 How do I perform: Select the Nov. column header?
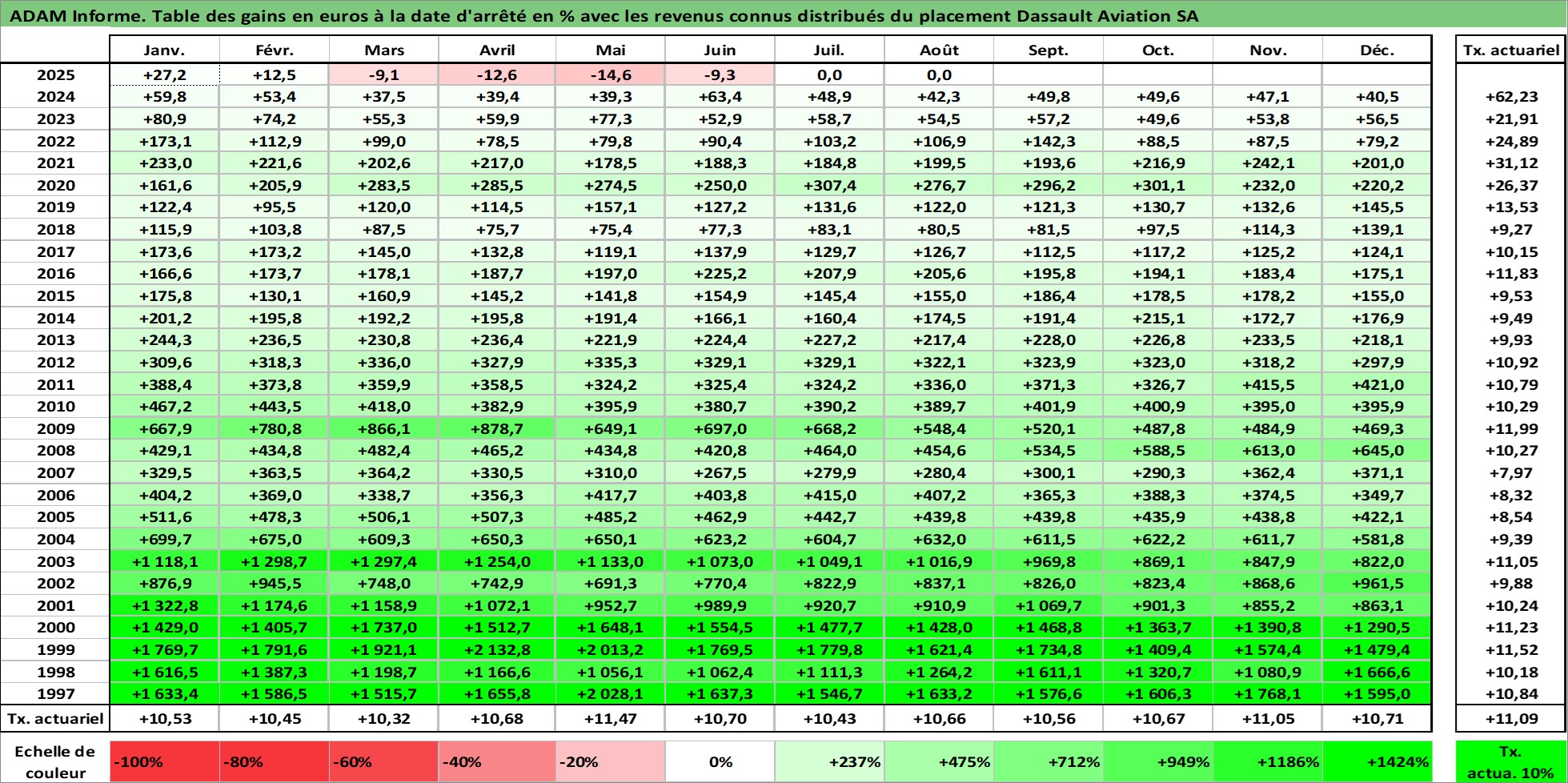pos(1268,50)
